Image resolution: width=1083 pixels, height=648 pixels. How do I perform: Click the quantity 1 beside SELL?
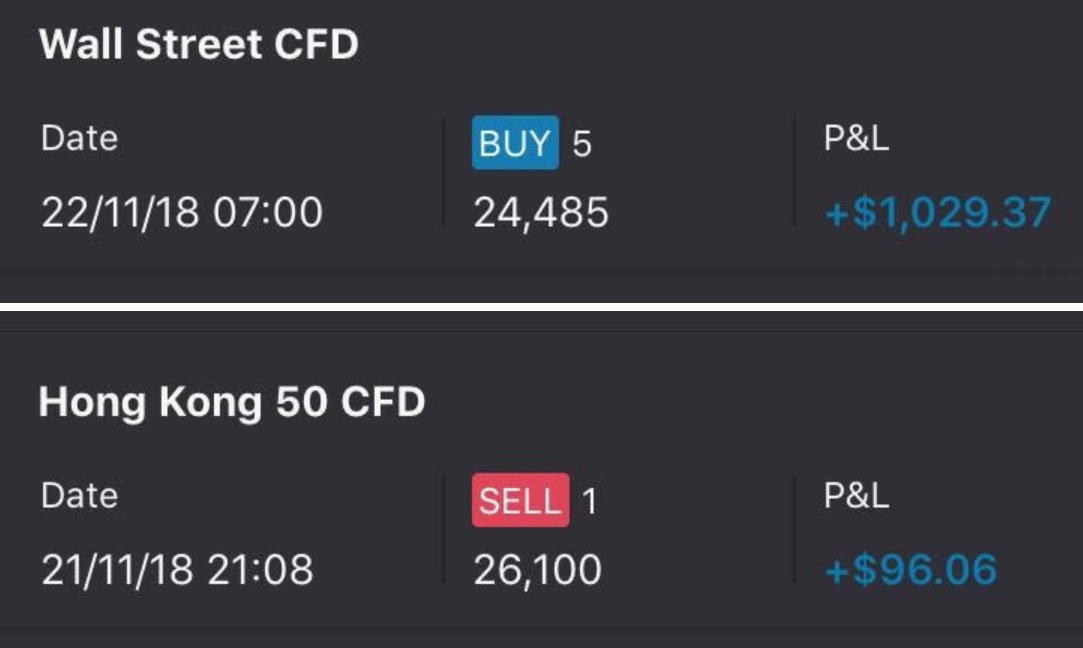589,501
